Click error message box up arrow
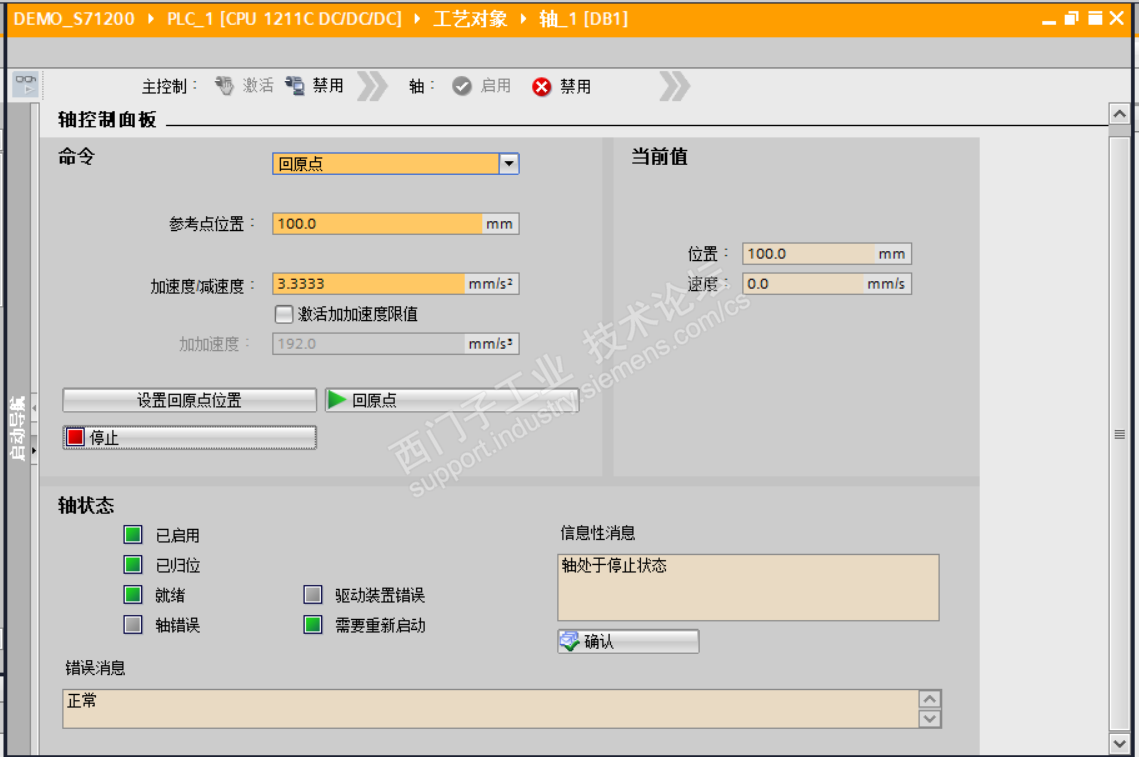Screen dimensions: 1139x757 click(930, 699)
